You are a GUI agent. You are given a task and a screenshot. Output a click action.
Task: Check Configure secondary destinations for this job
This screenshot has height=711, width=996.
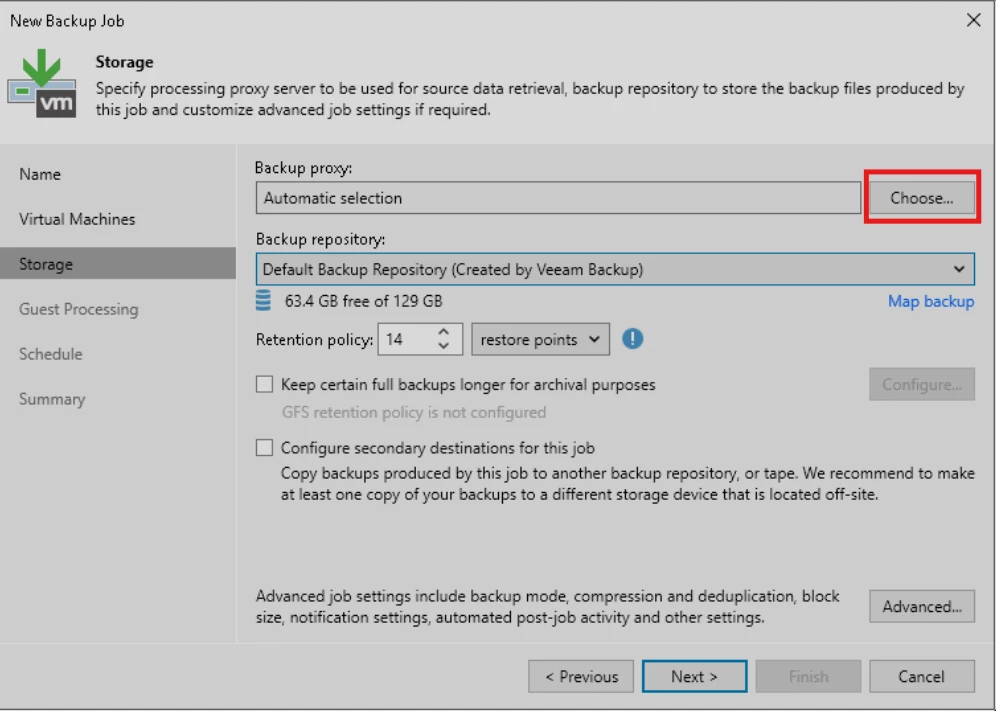click(264, 448)
